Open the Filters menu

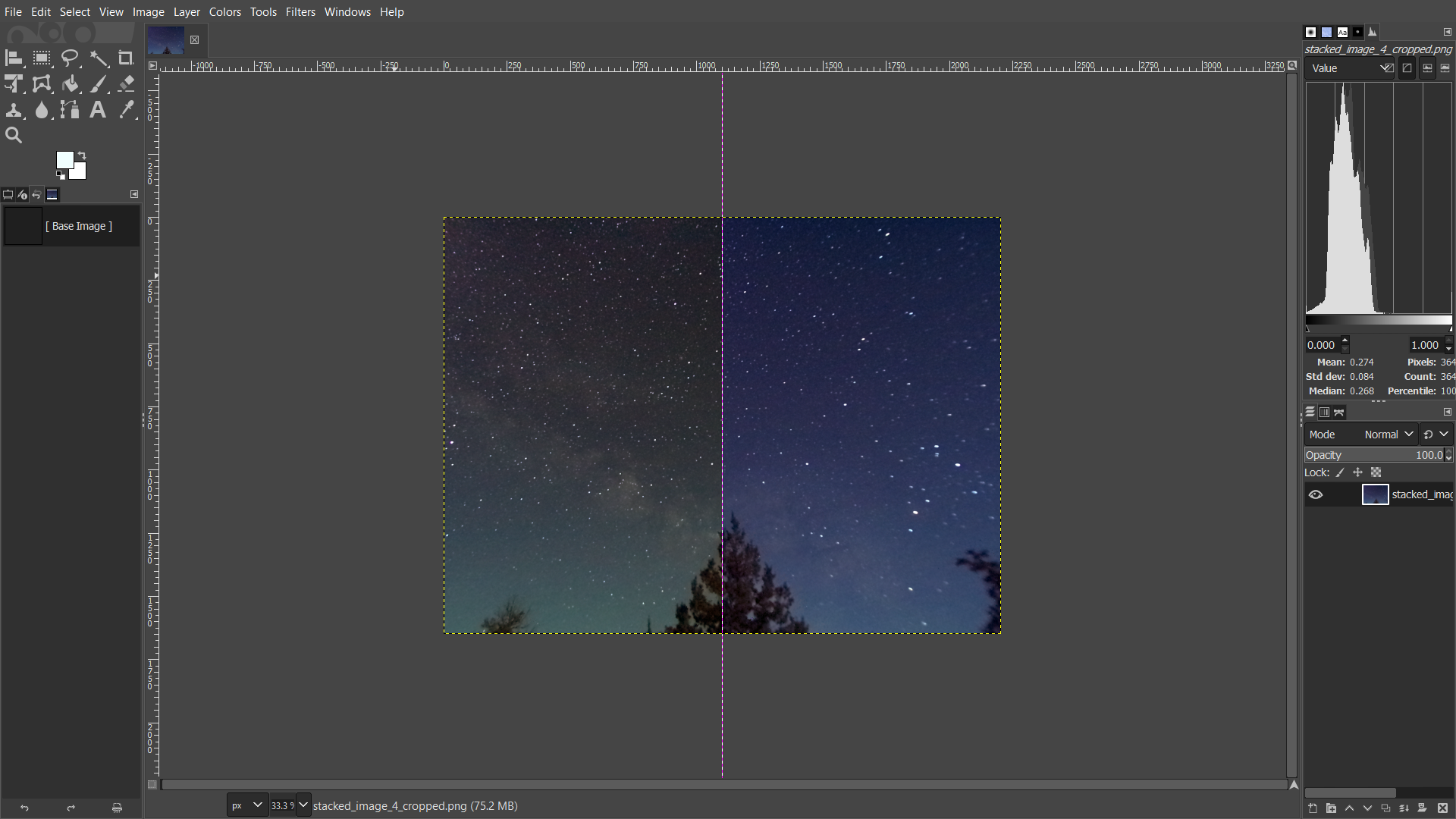point(300,12)
